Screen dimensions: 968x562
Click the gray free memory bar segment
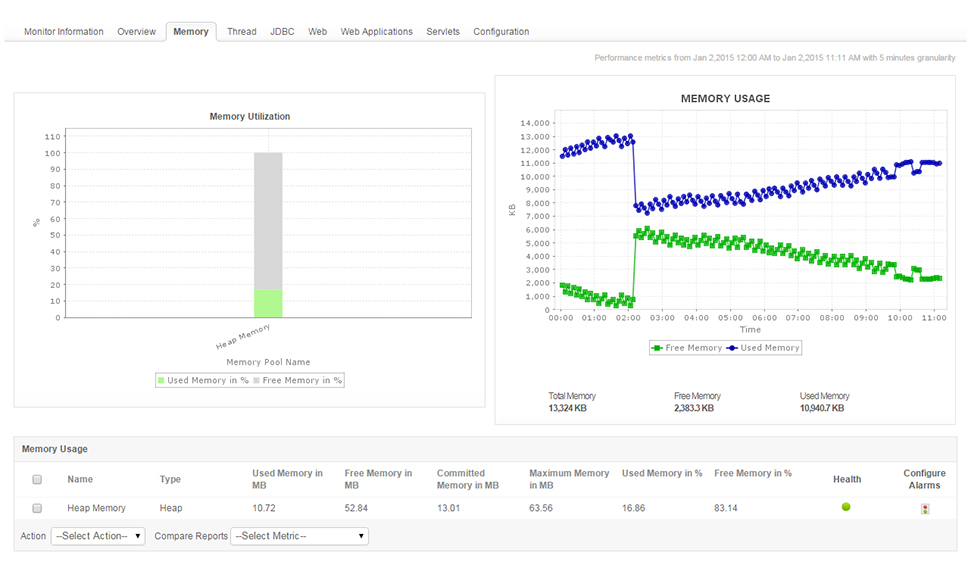(268, 221)
